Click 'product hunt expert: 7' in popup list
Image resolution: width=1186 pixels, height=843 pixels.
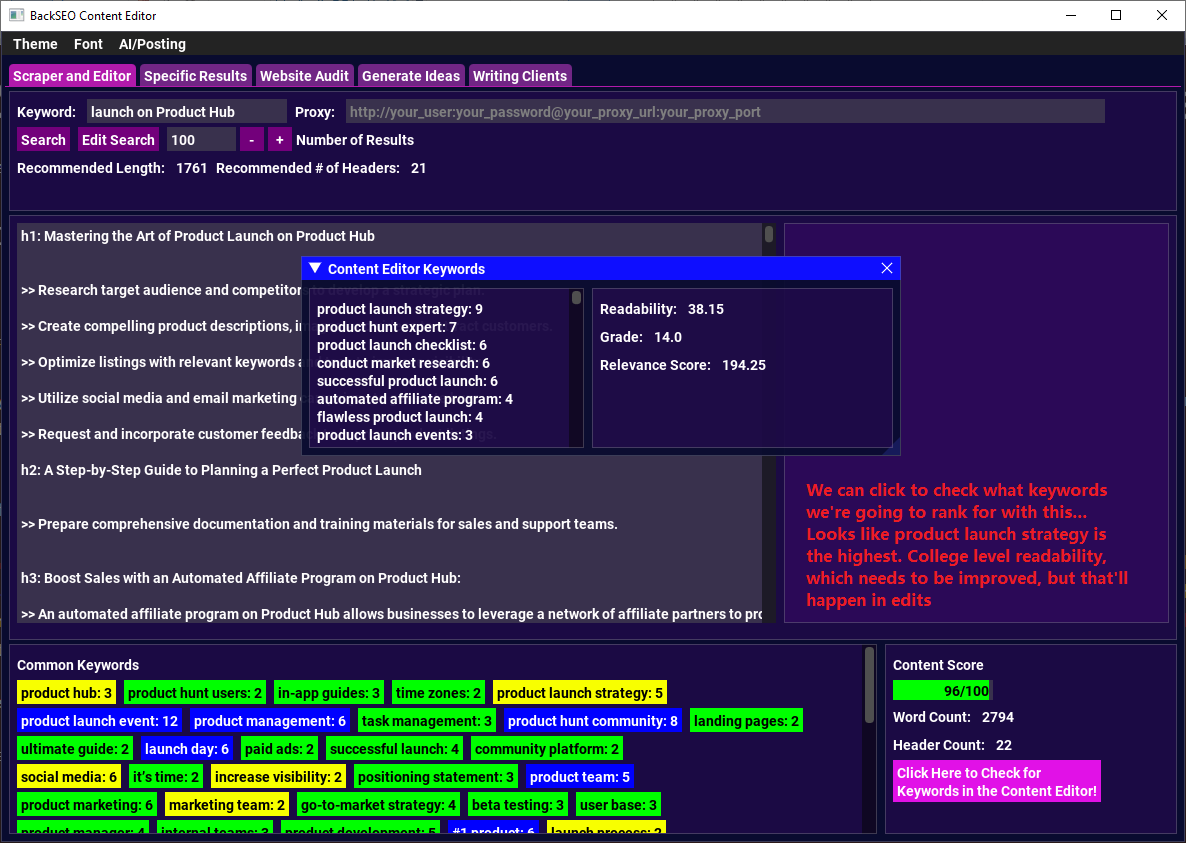click(387, 327)
